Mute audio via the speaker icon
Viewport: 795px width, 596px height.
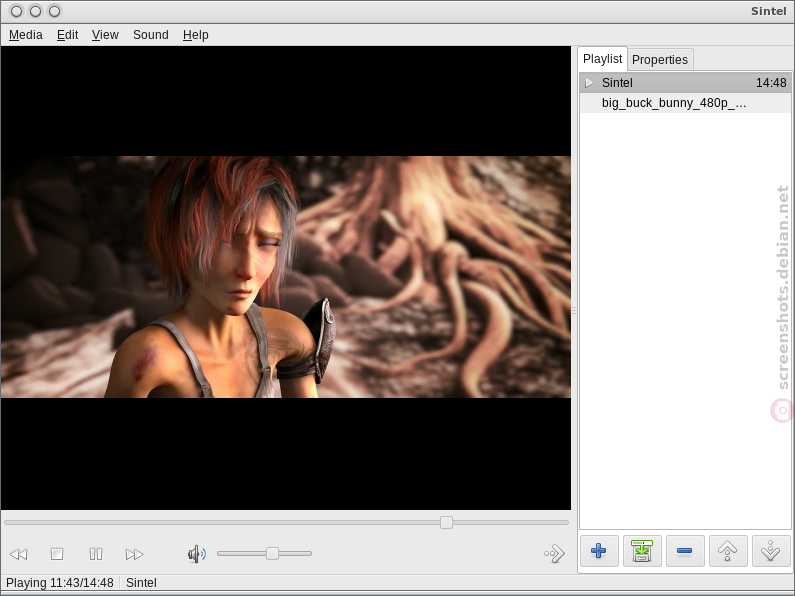point(197,554)
